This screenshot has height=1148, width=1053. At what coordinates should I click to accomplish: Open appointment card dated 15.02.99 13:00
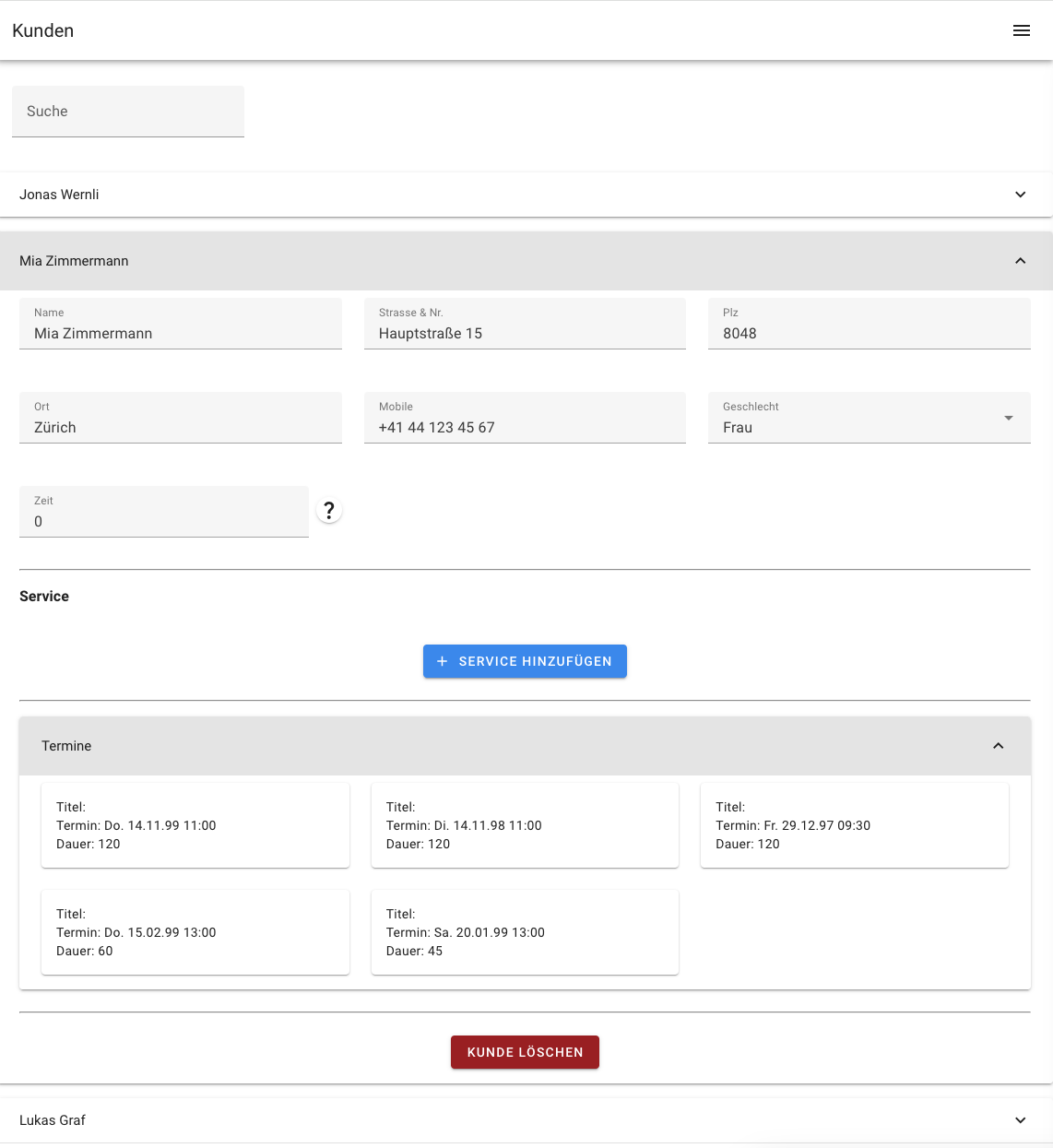click(x=195, y=932)
